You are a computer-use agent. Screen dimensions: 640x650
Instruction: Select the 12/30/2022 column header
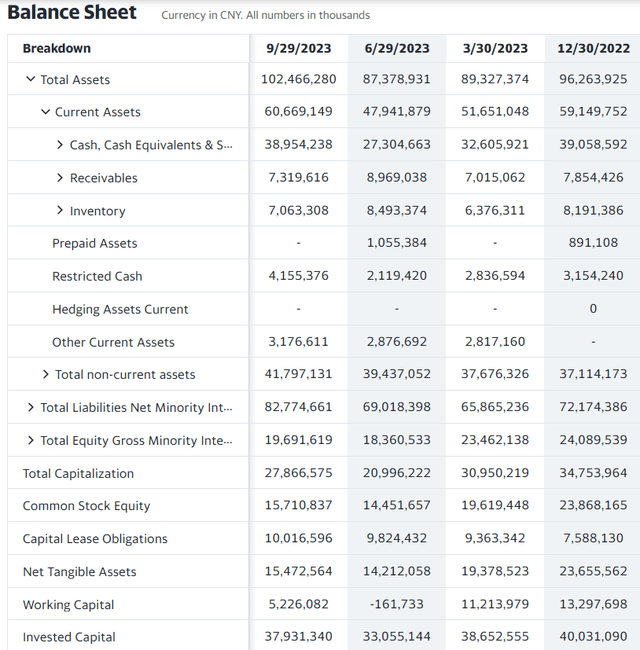click(x=594, y=49)
